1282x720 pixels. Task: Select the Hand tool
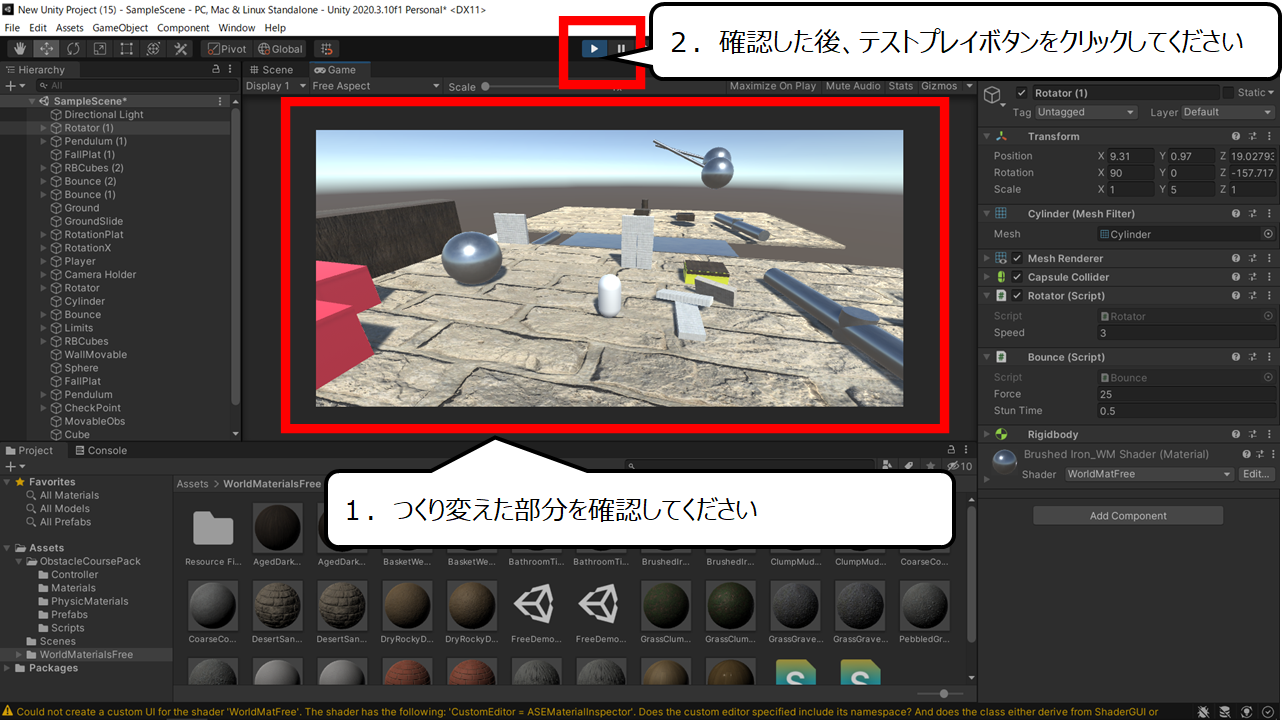point(19,48)
